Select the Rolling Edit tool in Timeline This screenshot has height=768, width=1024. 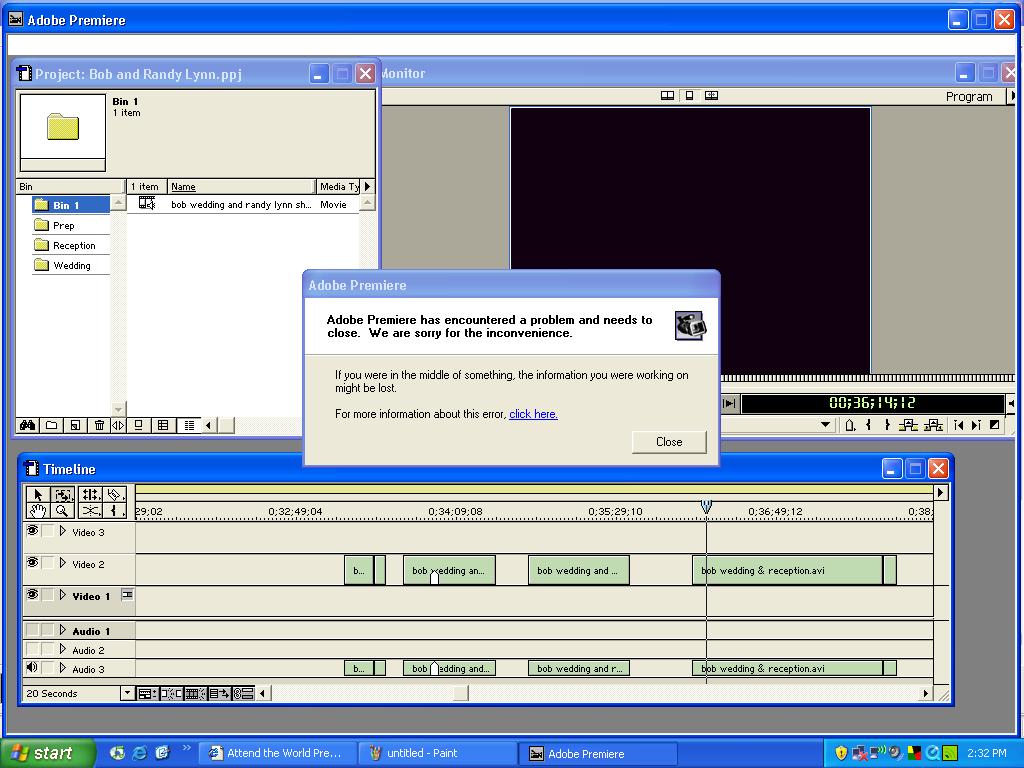[x=91, y=494]
